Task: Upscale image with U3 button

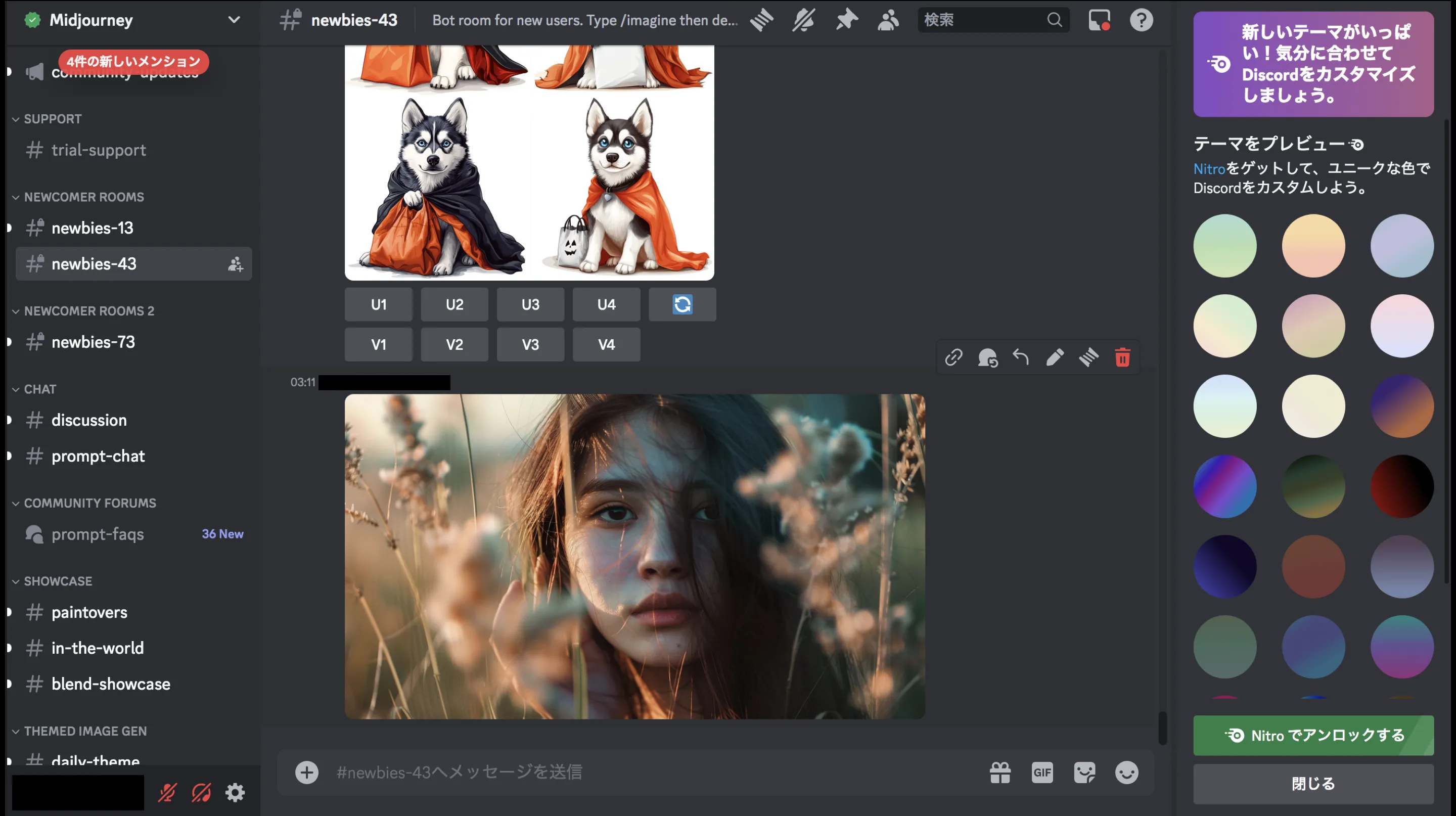Action: point(530,304)
